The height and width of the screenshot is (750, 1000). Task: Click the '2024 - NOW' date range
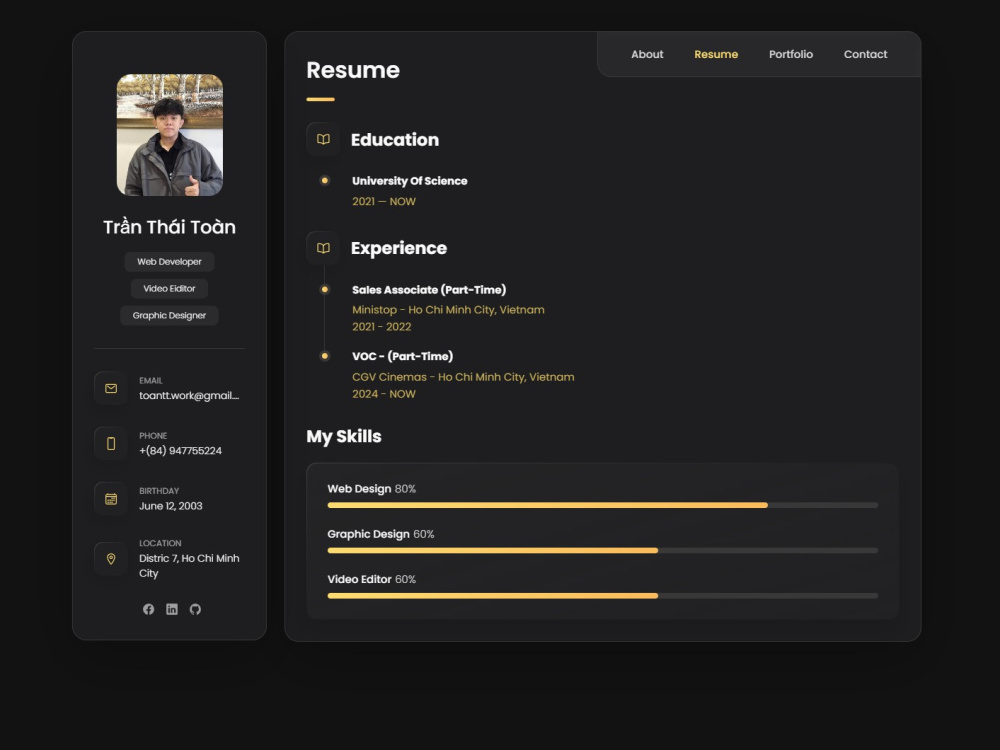384,394
